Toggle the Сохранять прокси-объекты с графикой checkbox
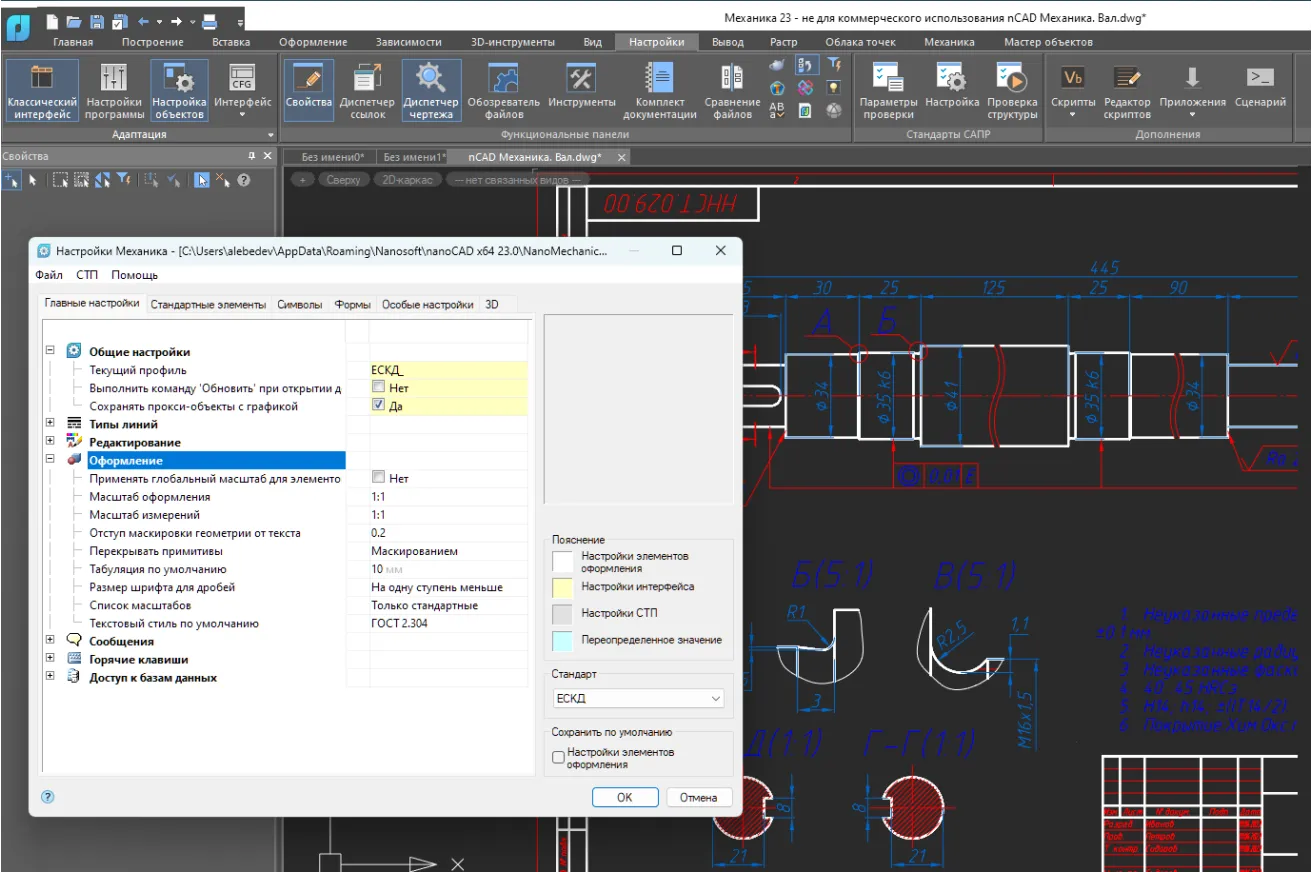The height and width of the screenshot is (872, 1312). pos(378,406)
